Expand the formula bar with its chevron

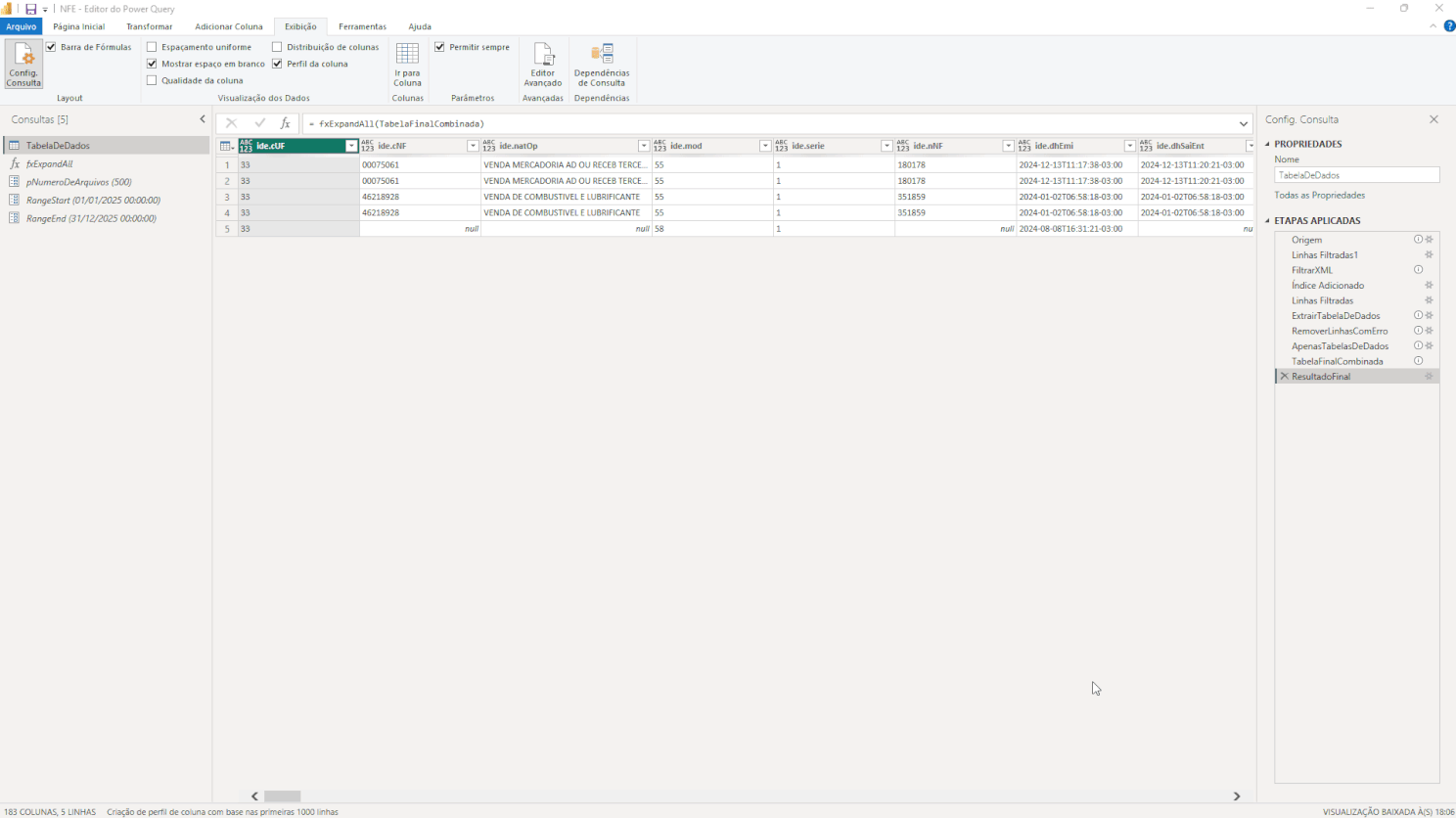point(1243,123)
